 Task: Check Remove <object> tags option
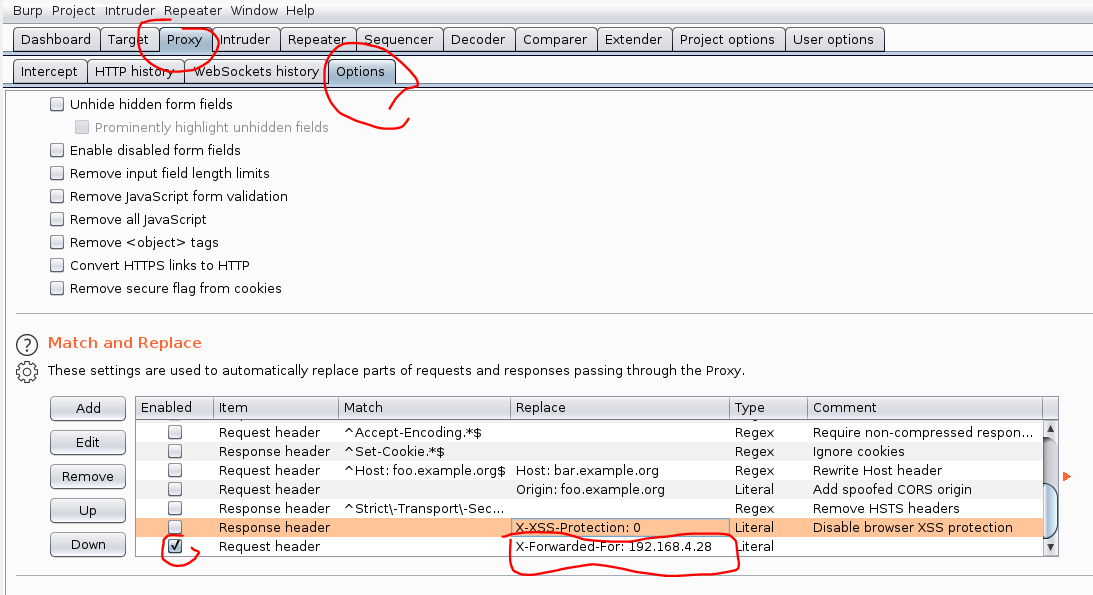[x=57, y=242]
